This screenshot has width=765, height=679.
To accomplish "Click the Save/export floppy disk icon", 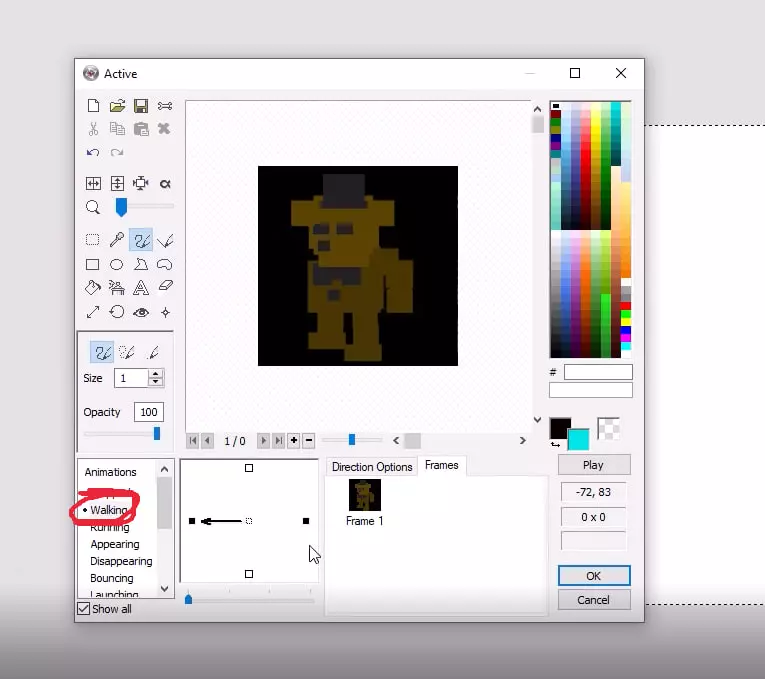I will (x=141, y=105).
